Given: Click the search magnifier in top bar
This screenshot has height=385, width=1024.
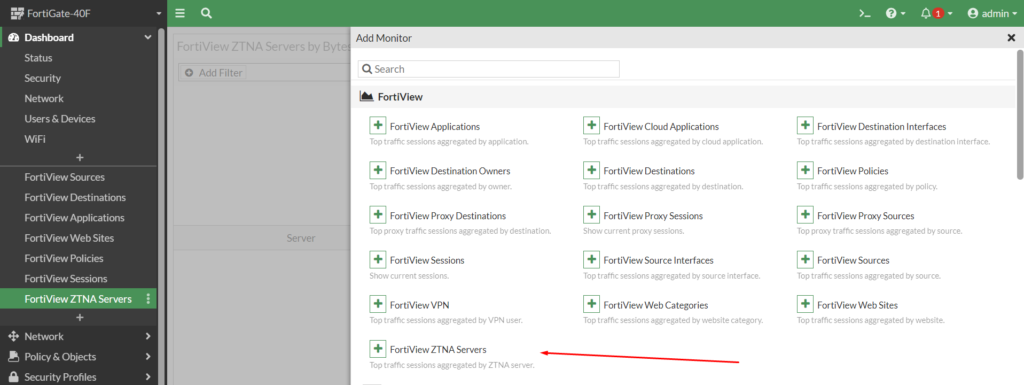Looking at the screenshot, I should (206, 13).
